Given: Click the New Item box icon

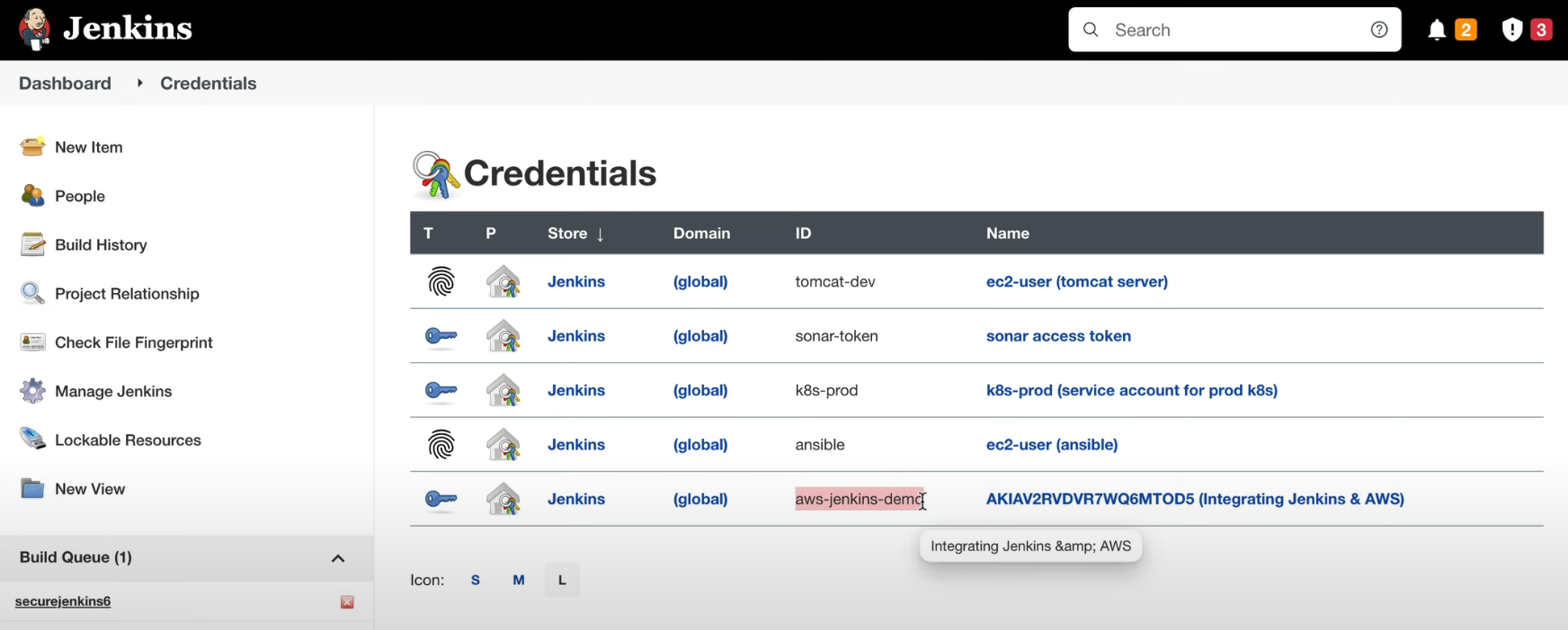Looking at the screenshot, I should pos(33,146).
